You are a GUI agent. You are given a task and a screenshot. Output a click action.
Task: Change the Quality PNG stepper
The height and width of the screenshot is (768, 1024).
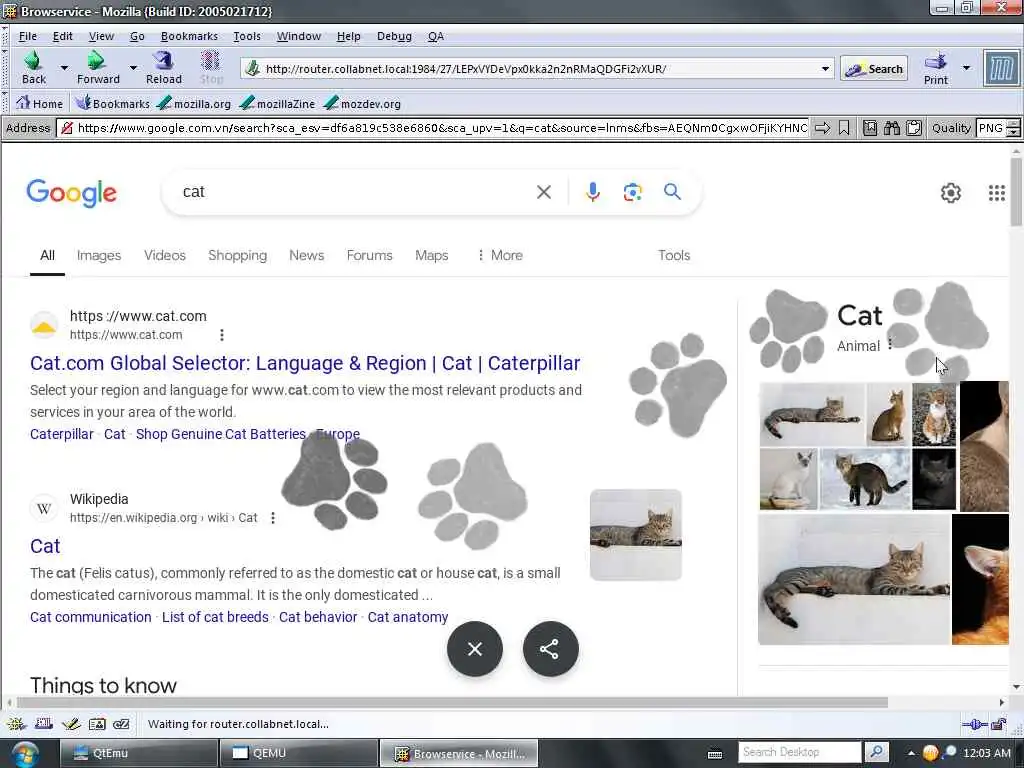click(x=1013, y=128)
